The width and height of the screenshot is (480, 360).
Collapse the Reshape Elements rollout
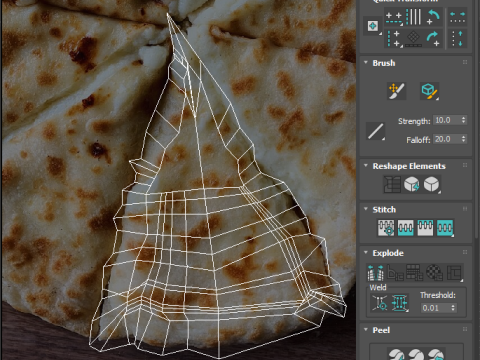pos(366,166)
